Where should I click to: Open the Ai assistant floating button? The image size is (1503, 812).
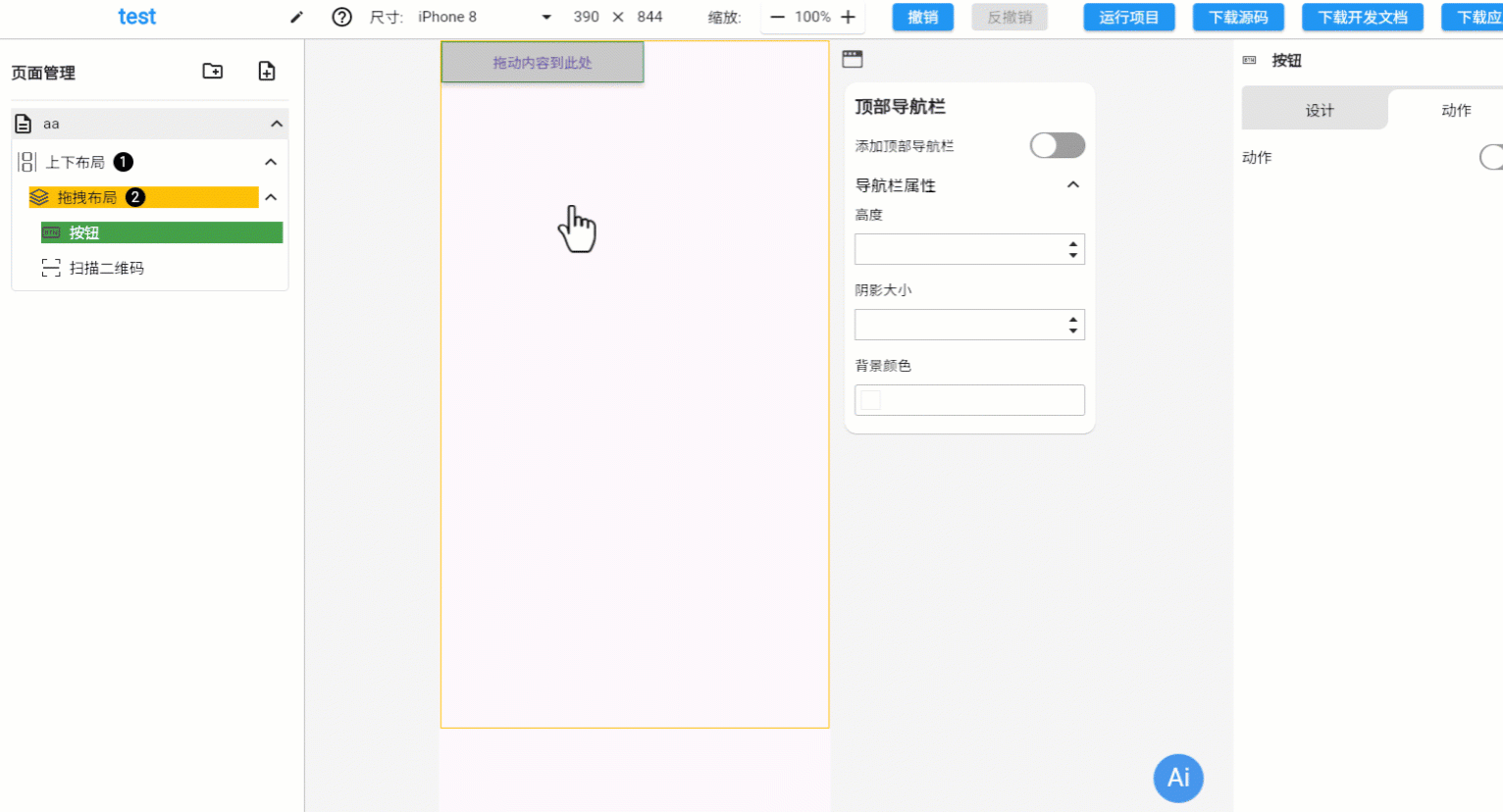coord(1178,778)
